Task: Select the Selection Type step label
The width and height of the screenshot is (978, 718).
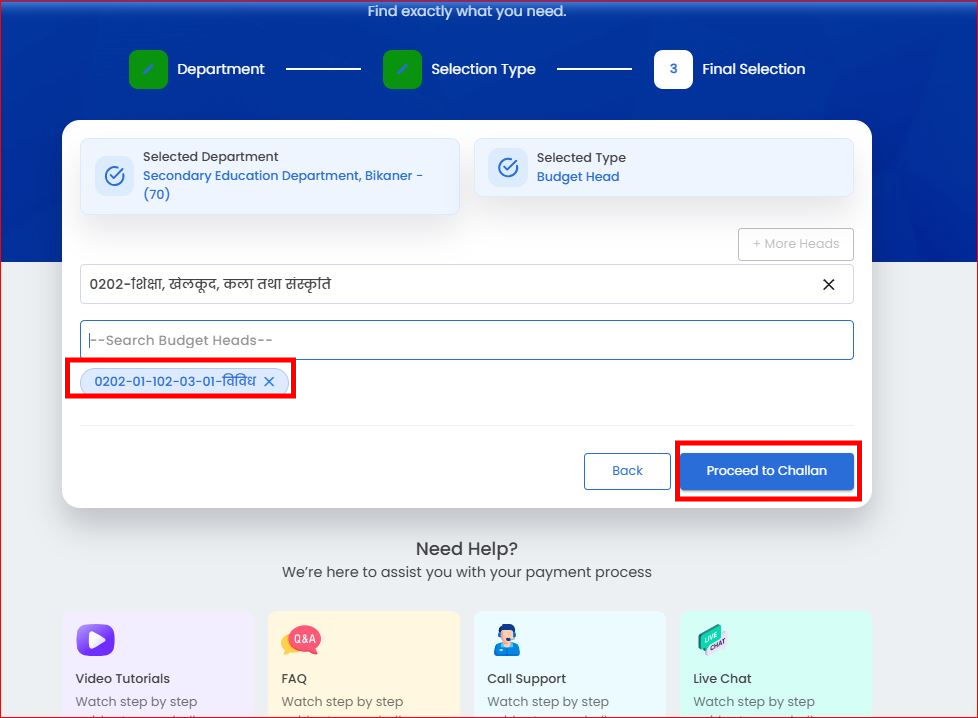Action: [x=483, y=69]
